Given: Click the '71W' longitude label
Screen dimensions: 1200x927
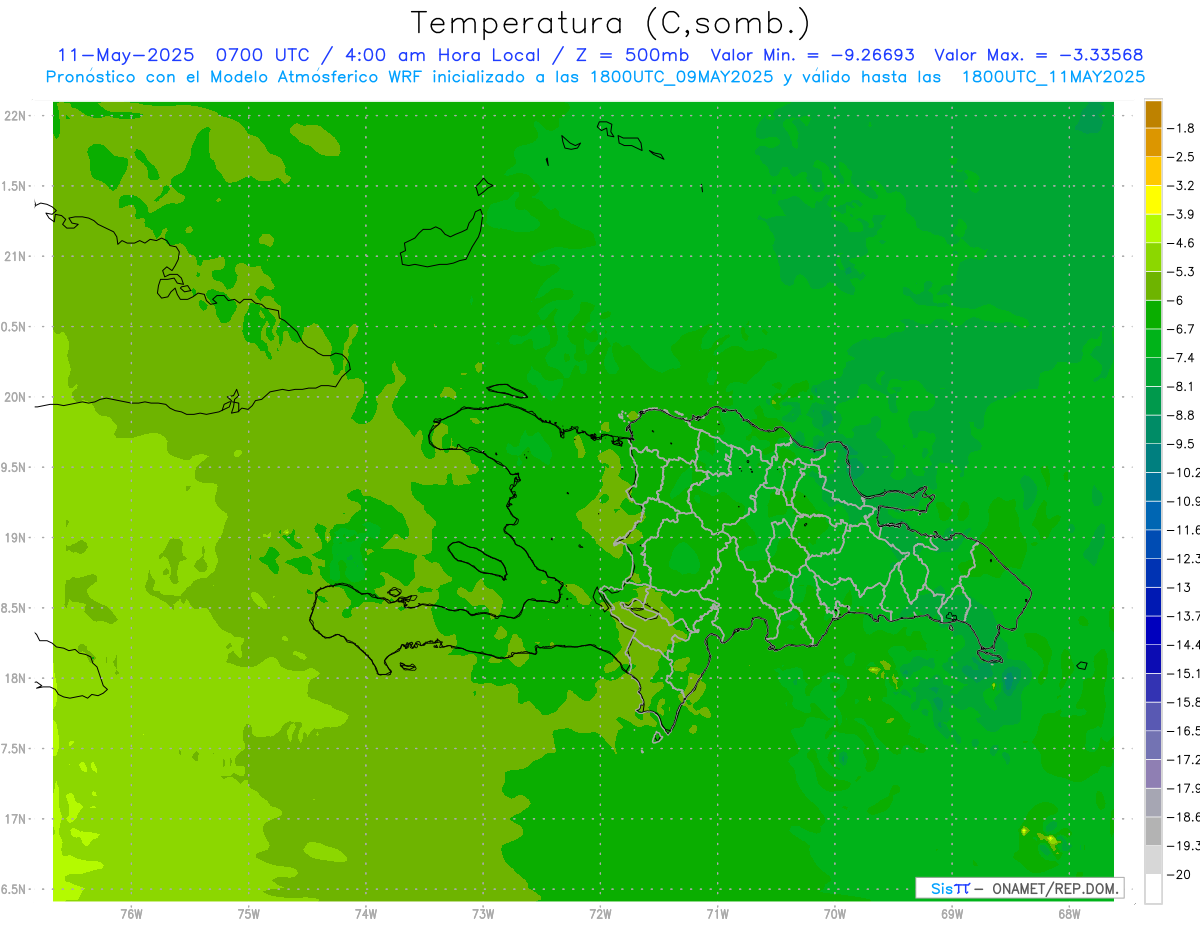Looking at the screenshot, I should point(717,913).
